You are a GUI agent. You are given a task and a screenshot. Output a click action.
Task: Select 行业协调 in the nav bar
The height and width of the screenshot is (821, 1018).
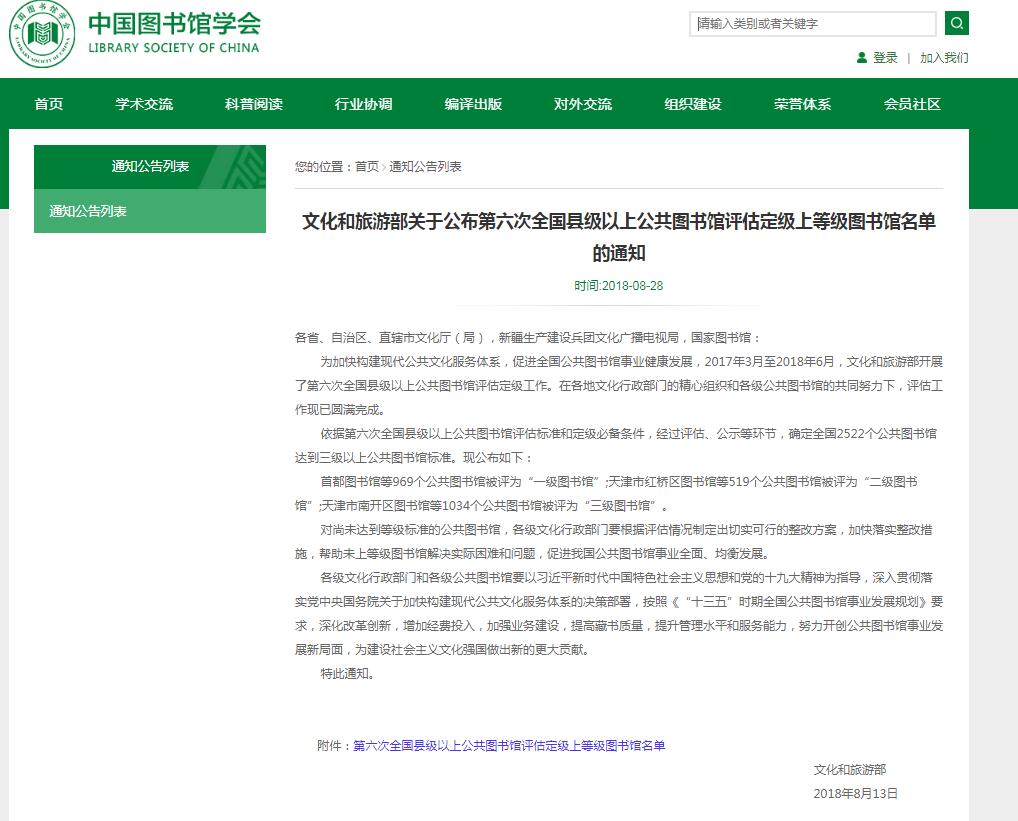tap(363, 104)
